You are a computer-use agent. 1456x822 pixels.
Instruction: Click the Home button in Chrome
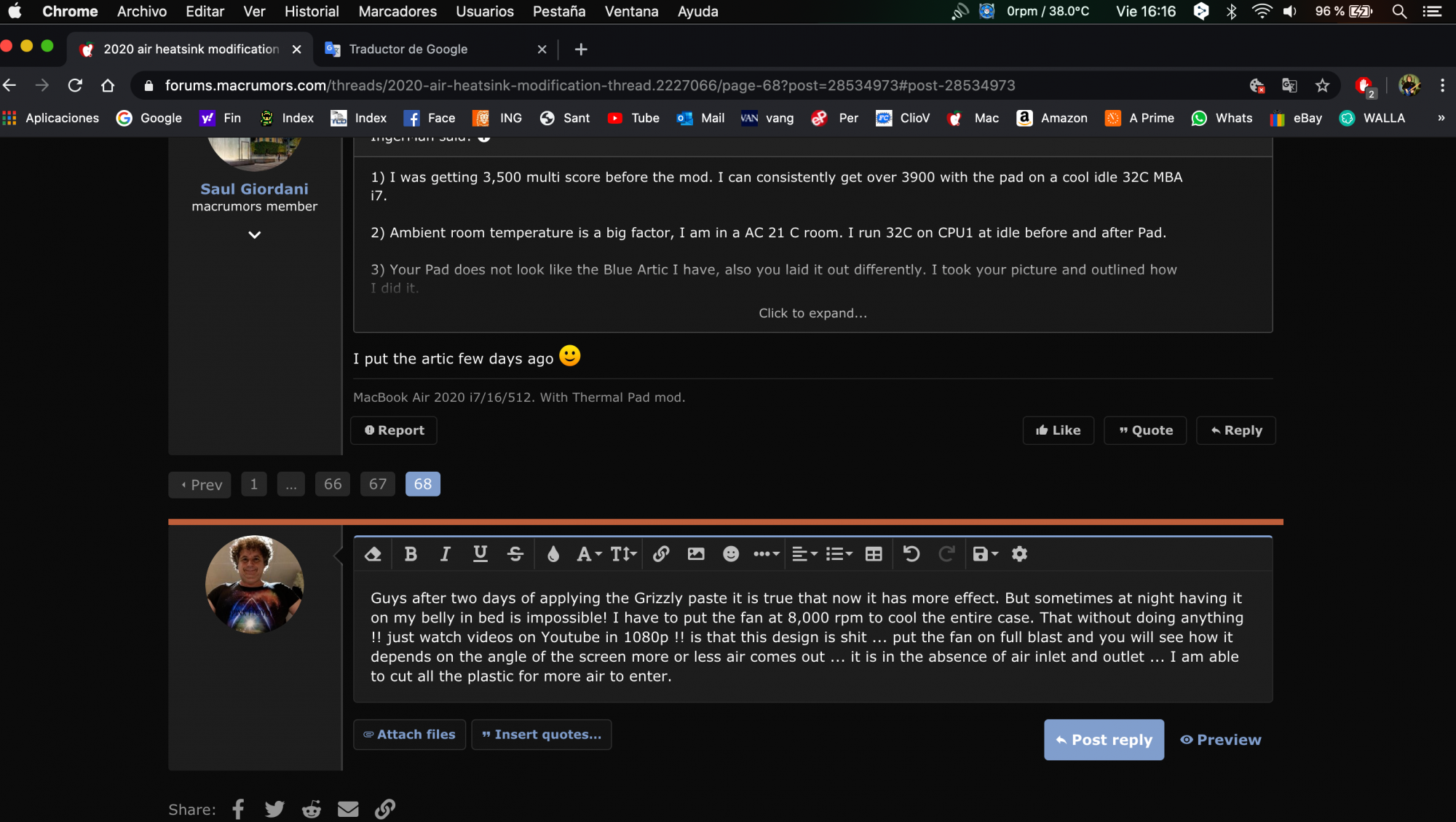pos(108,85)
